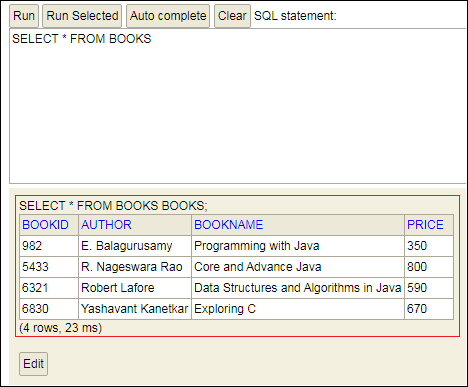
Task: Clear the SQL statement
Action: (232, 16)
